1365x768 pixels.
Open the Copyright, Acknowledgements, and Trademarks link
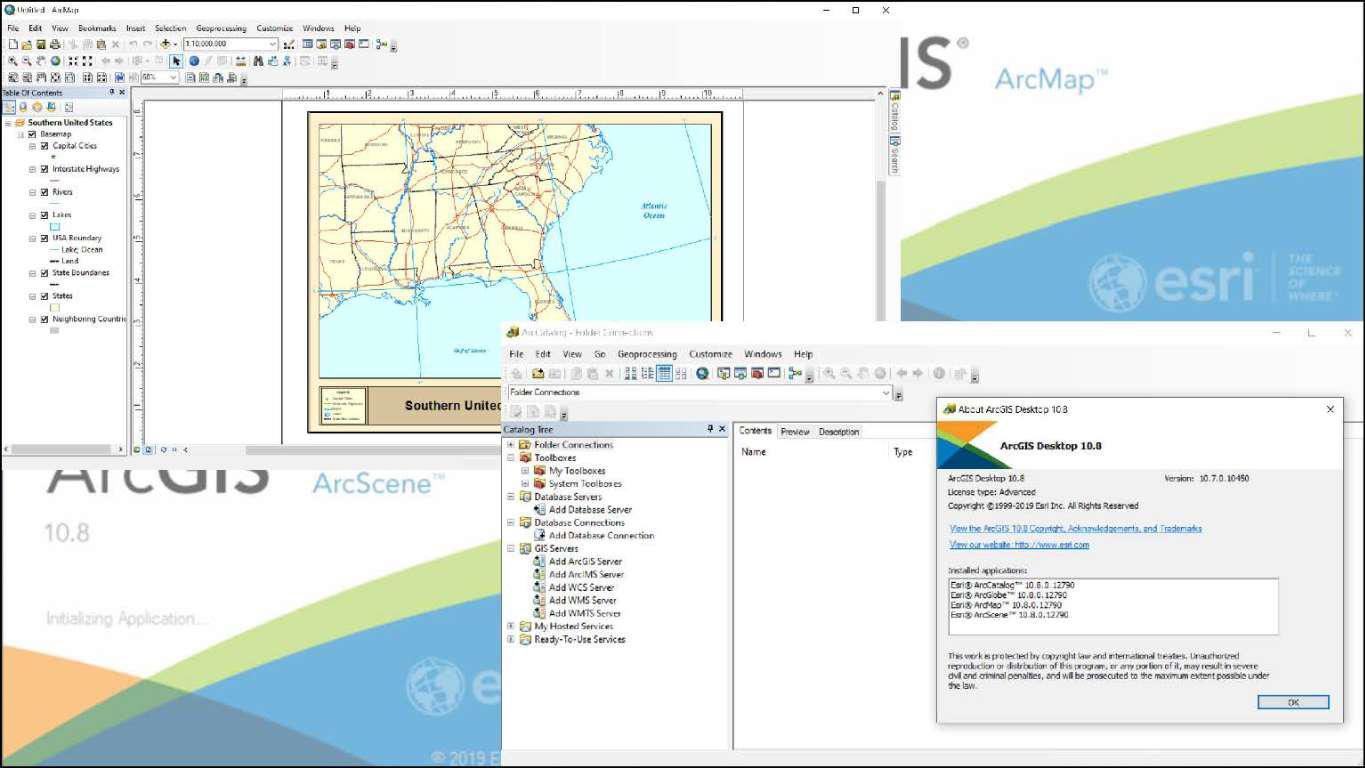(x=1076, y=528)
